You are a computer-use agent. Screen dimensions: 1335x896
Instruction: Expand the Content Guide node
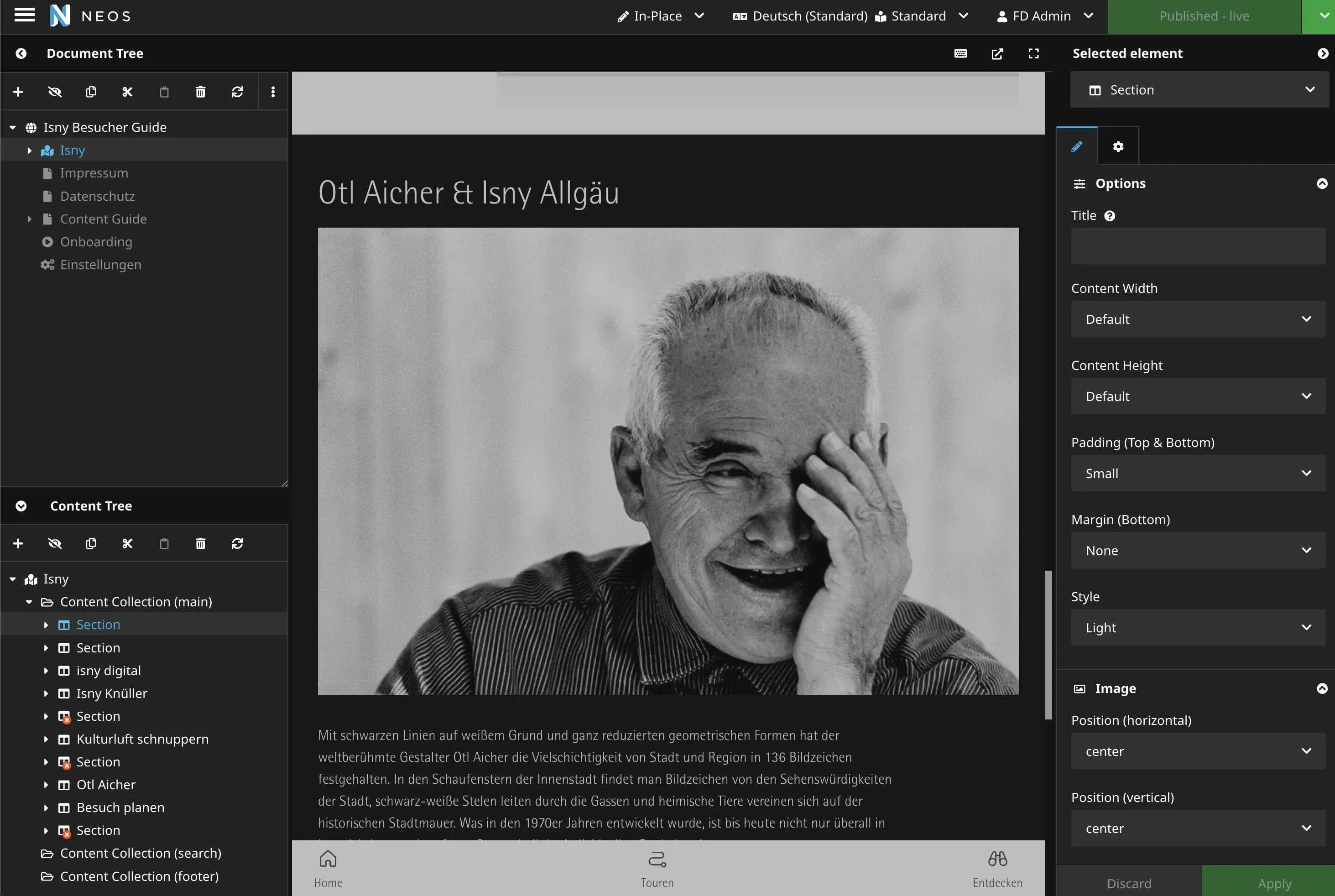[x=29, y=219]
